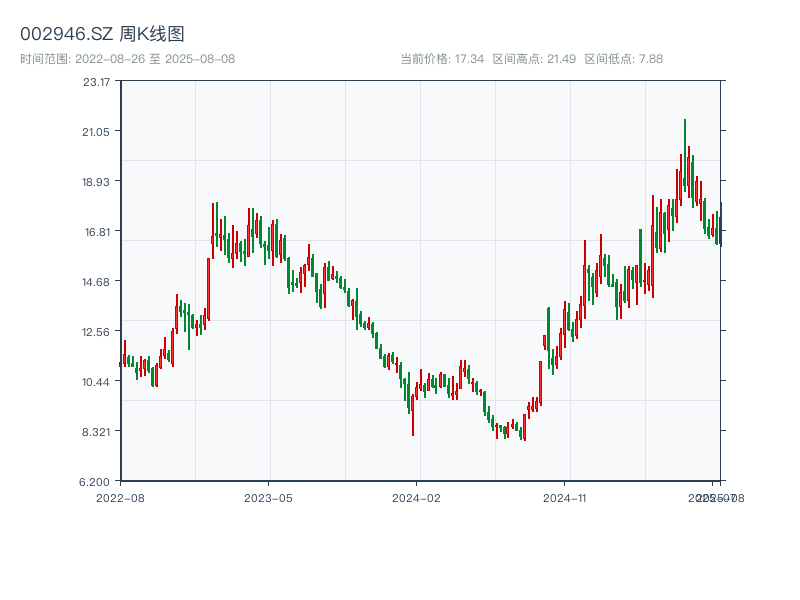The image size is (800, 600).
Task: Select the 2024-11 x-axis date label
Action: (565, 497)
